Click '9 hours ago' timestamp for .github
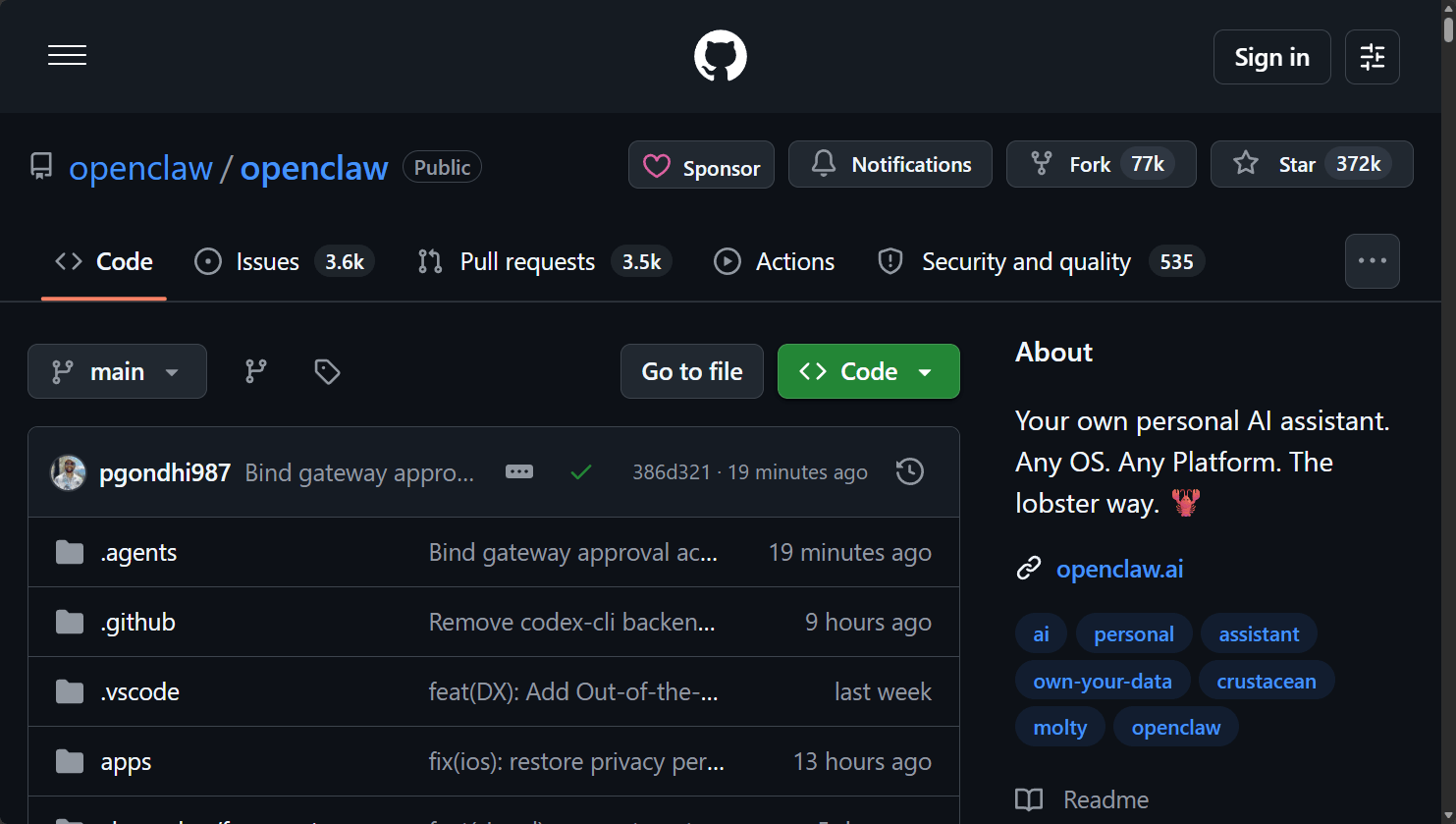 (x=868, y=623)
